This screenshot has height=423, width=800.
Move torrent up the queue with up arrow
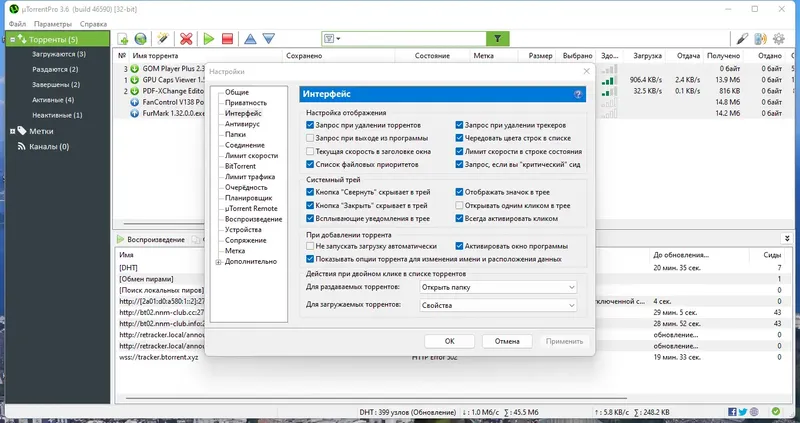tap(250, 39)
